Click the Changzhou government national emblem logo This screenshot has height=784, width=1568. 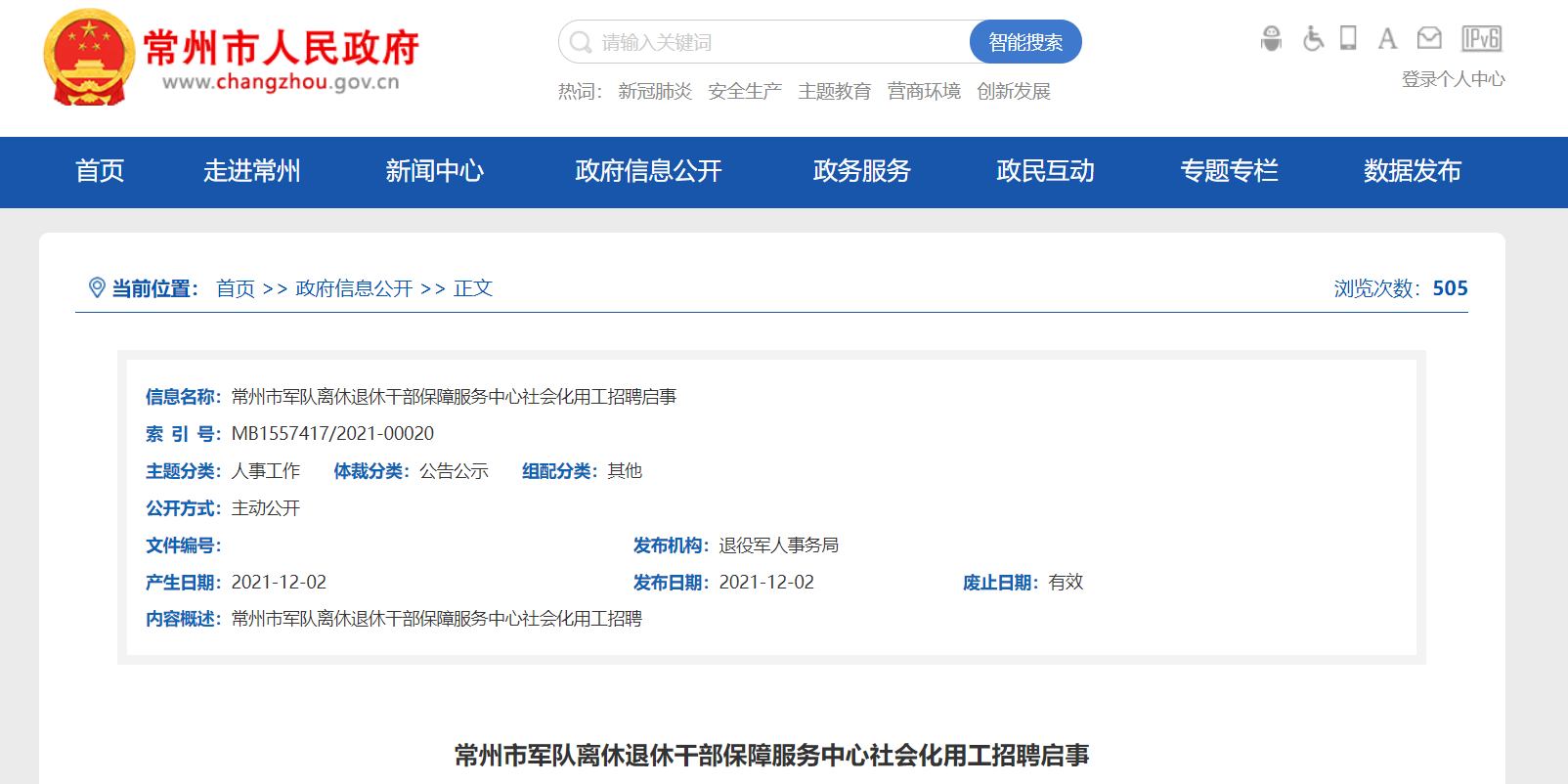[x=89, y=57]
